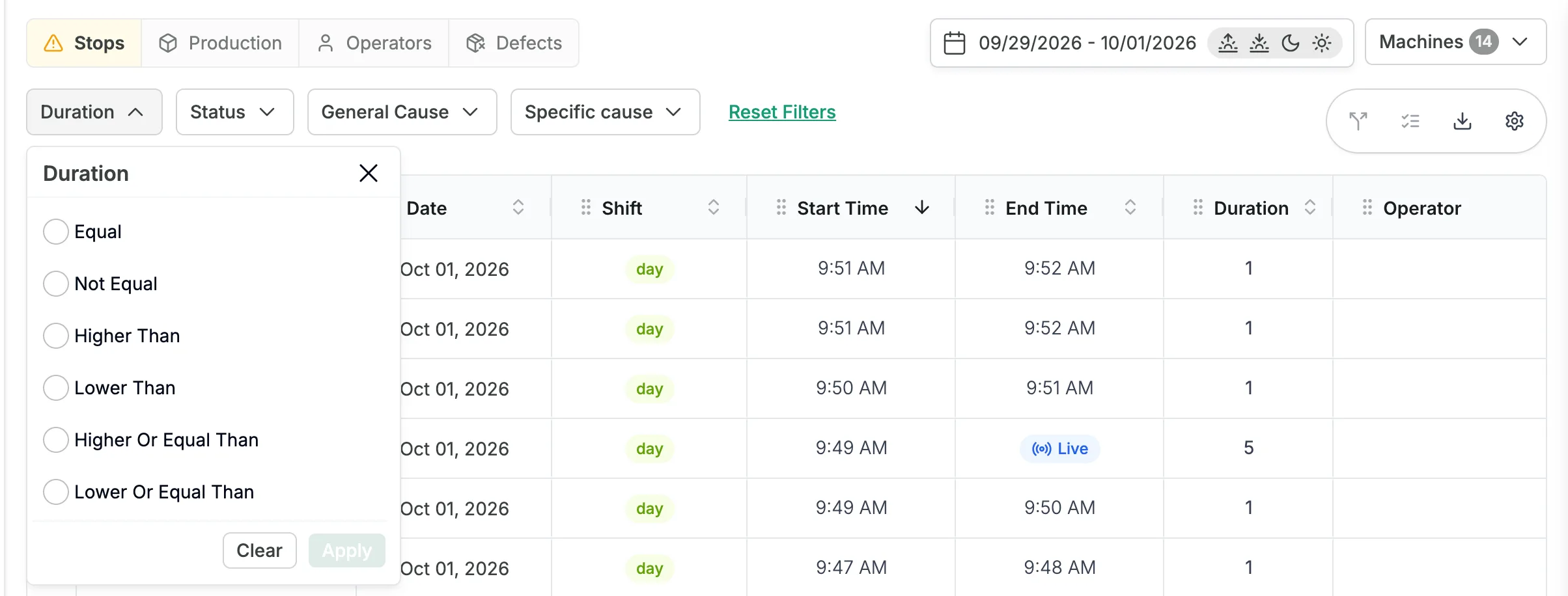Viewport: 1568px width, 596px height.
Task: Sort by Date column arrows
Action: point(518,208)
